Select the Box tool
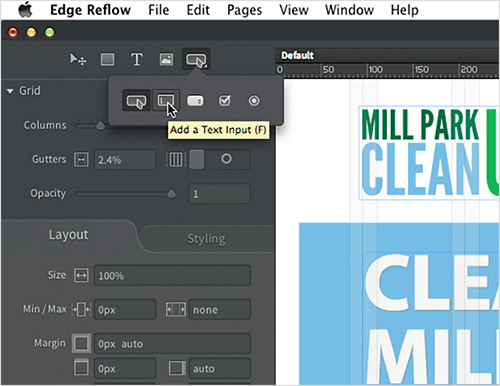The width and height of the screenshot is (500, 386). pos(107,60)
